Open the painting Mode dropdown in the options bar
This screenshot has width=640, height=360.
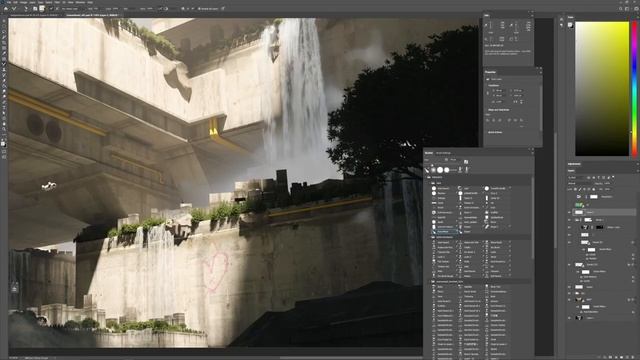(73, 9)
